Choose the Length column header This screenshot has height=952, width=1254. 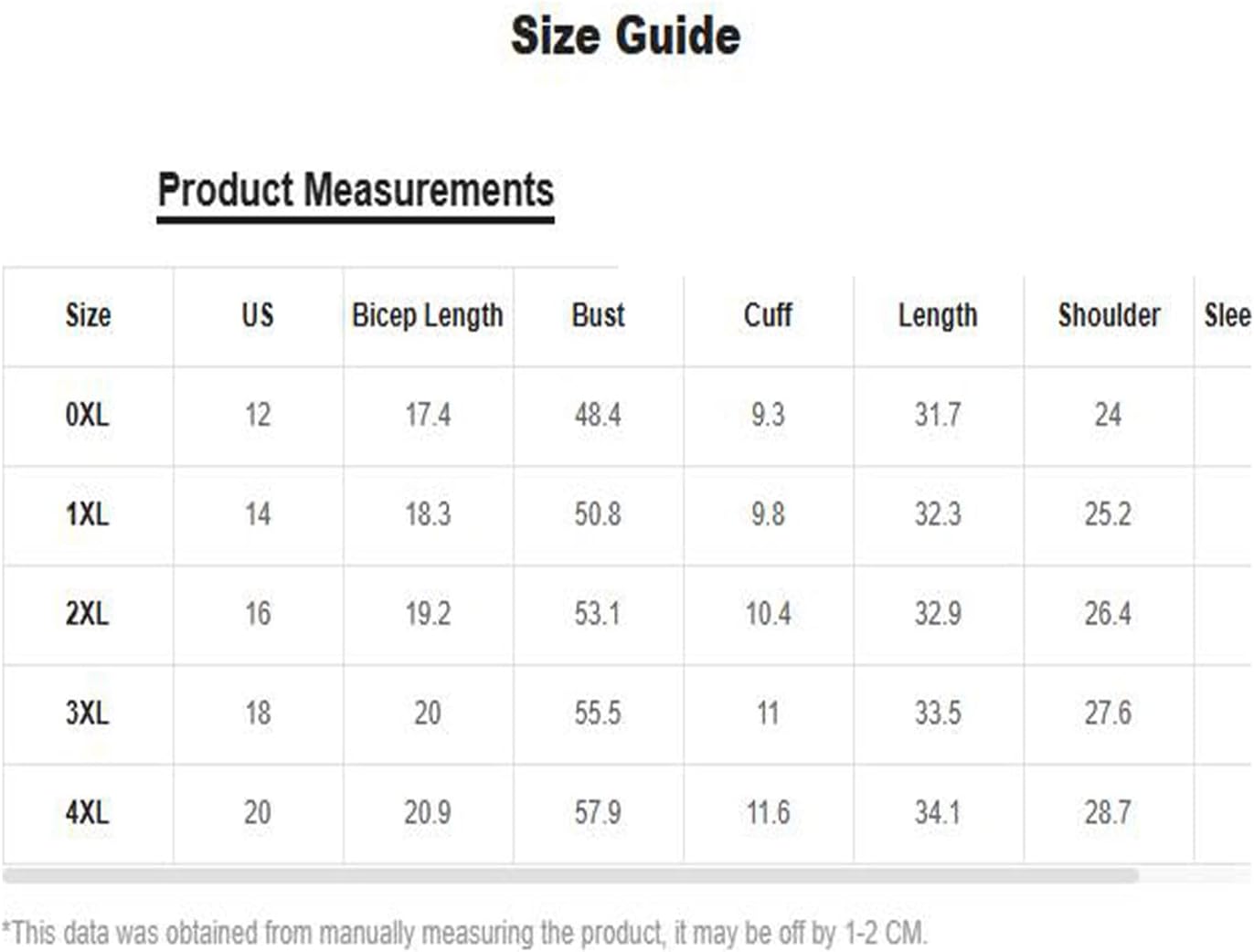pos(938,315)
